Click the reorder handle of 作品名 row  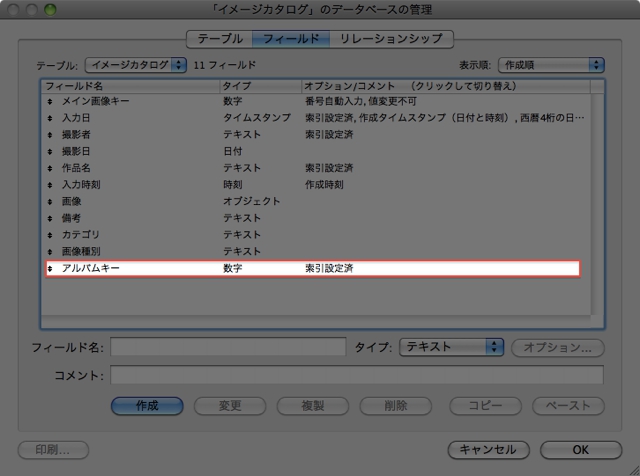50,169
